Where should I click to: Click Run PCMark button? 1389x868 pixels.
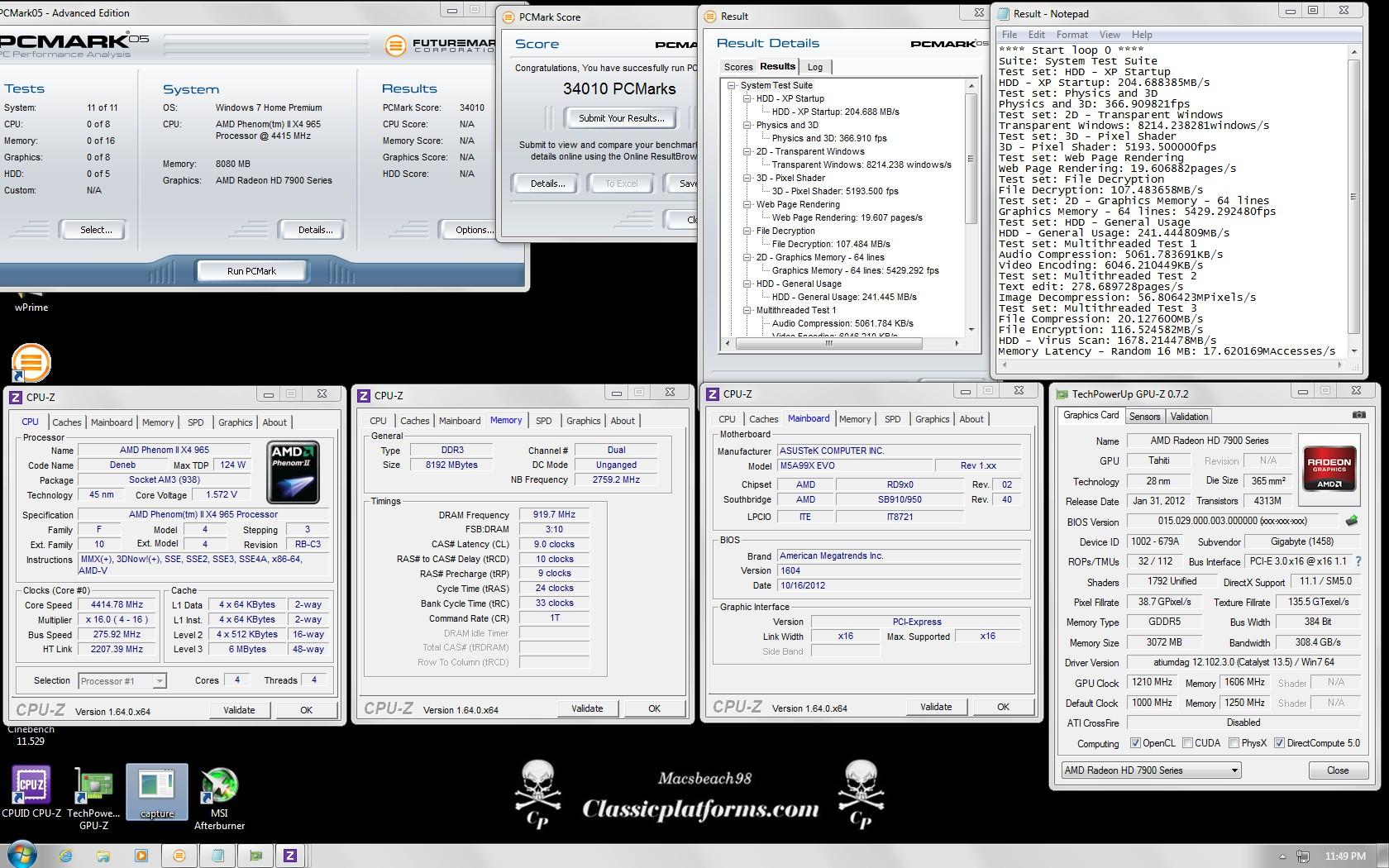(251, 270)
